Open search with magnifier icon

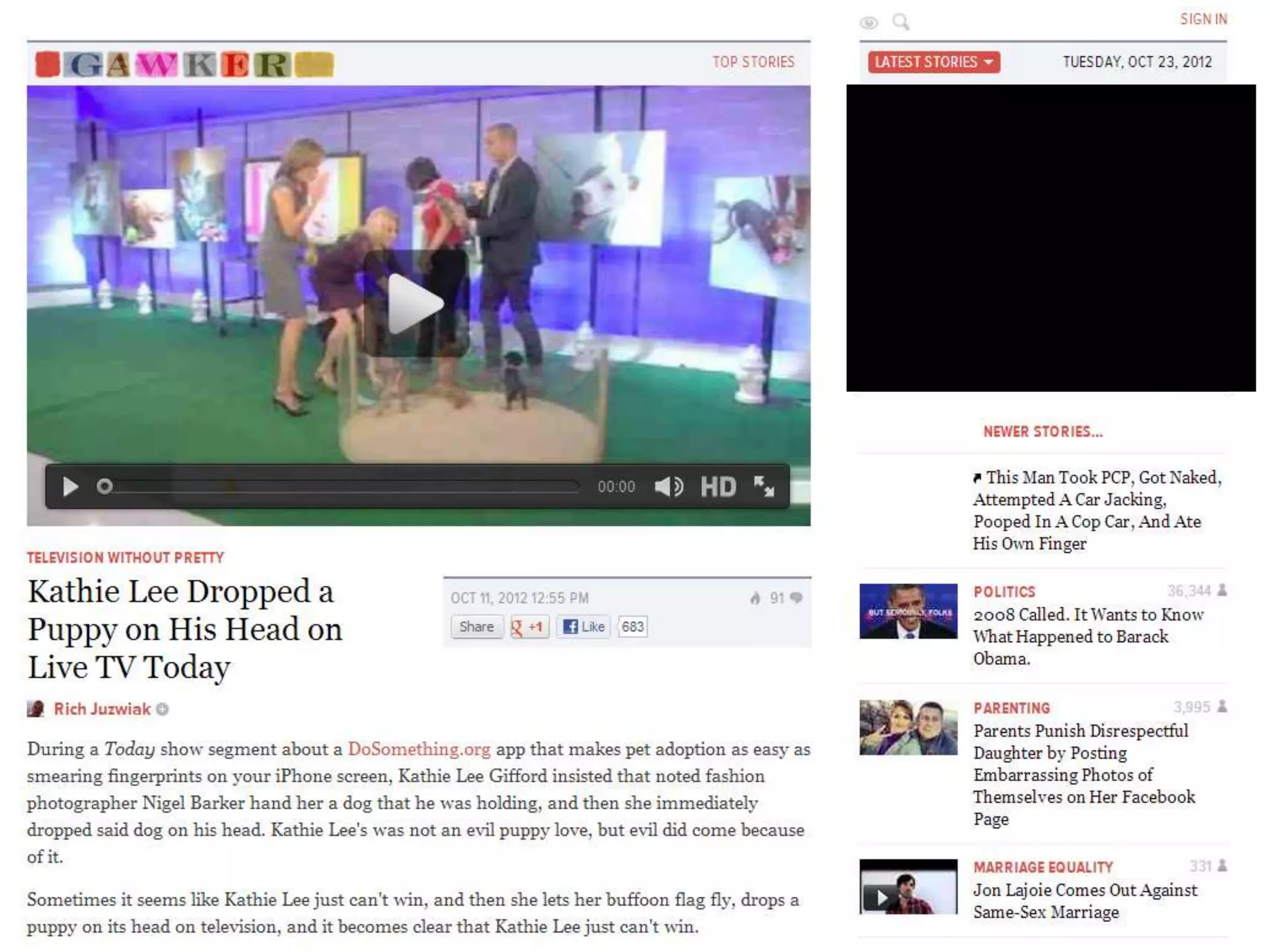(900, 22)
